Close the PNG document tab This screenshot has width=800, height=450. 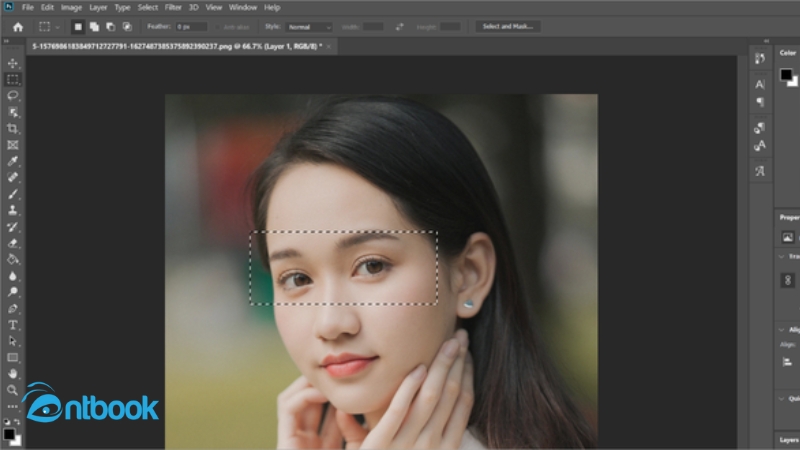(x=329, y=46)
